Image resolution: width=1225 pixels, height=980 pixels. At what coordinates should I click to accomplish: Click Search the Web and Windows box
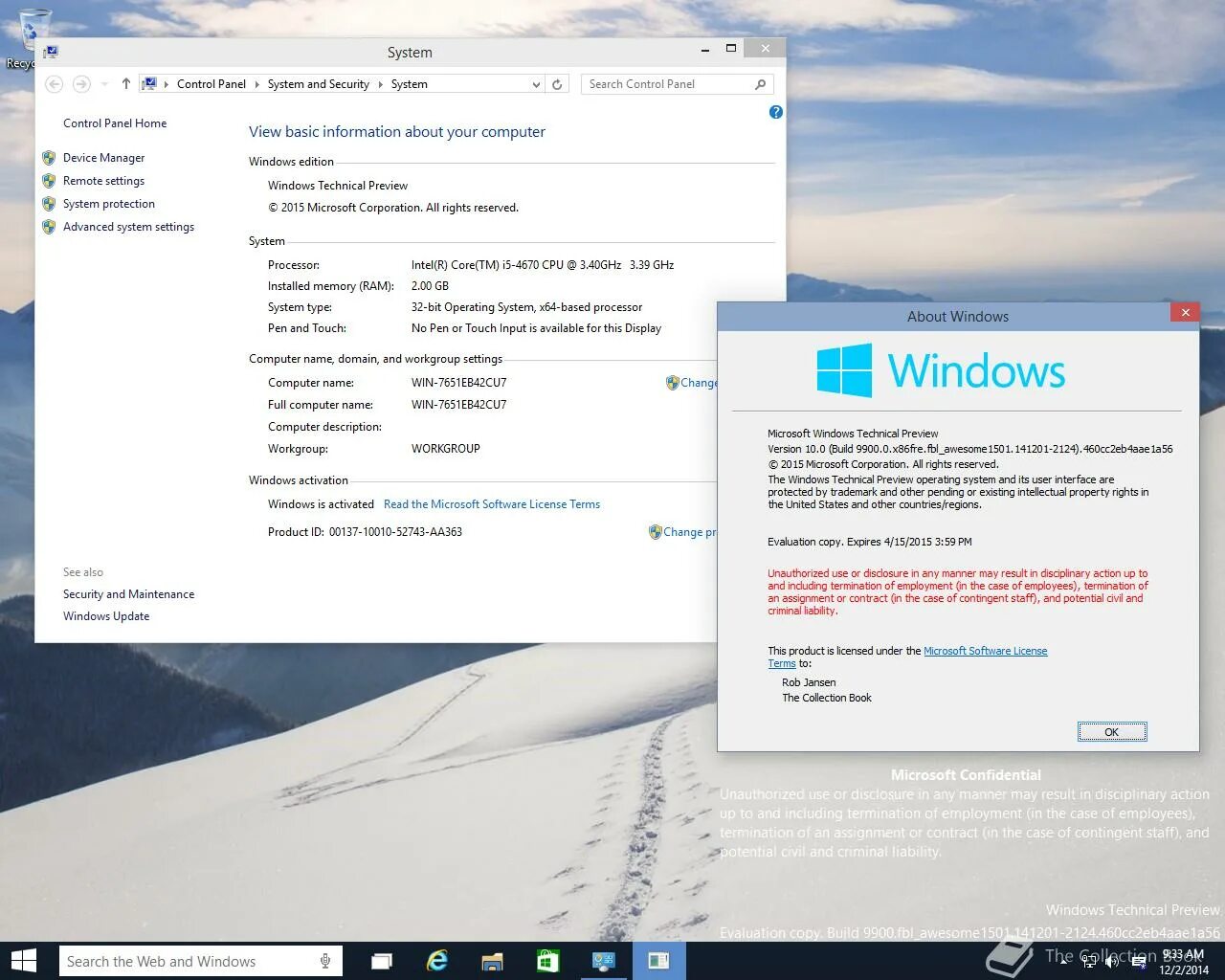[200, 961]
